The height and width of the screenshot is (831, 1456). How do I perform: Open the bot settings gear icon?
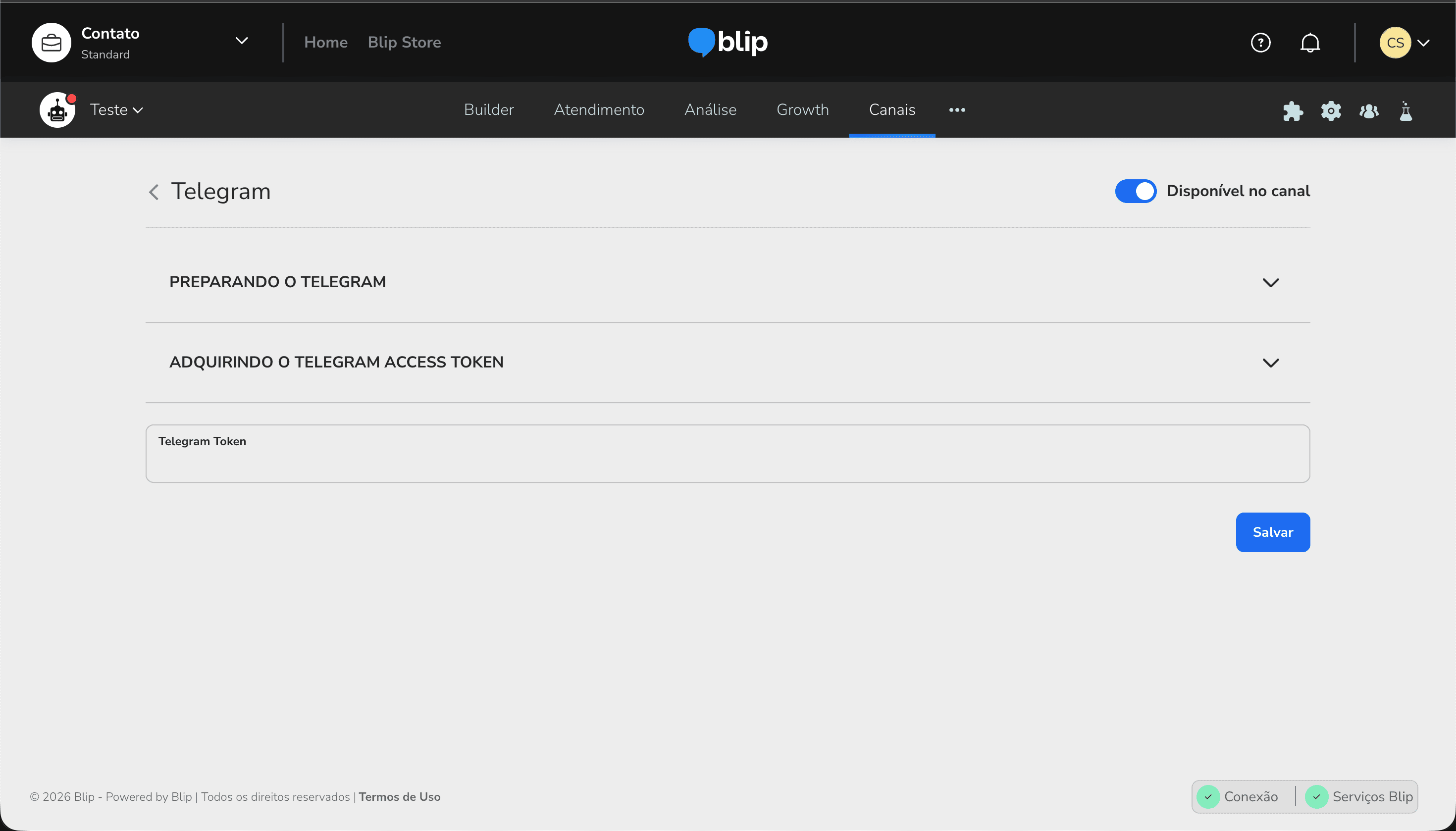1331,111
